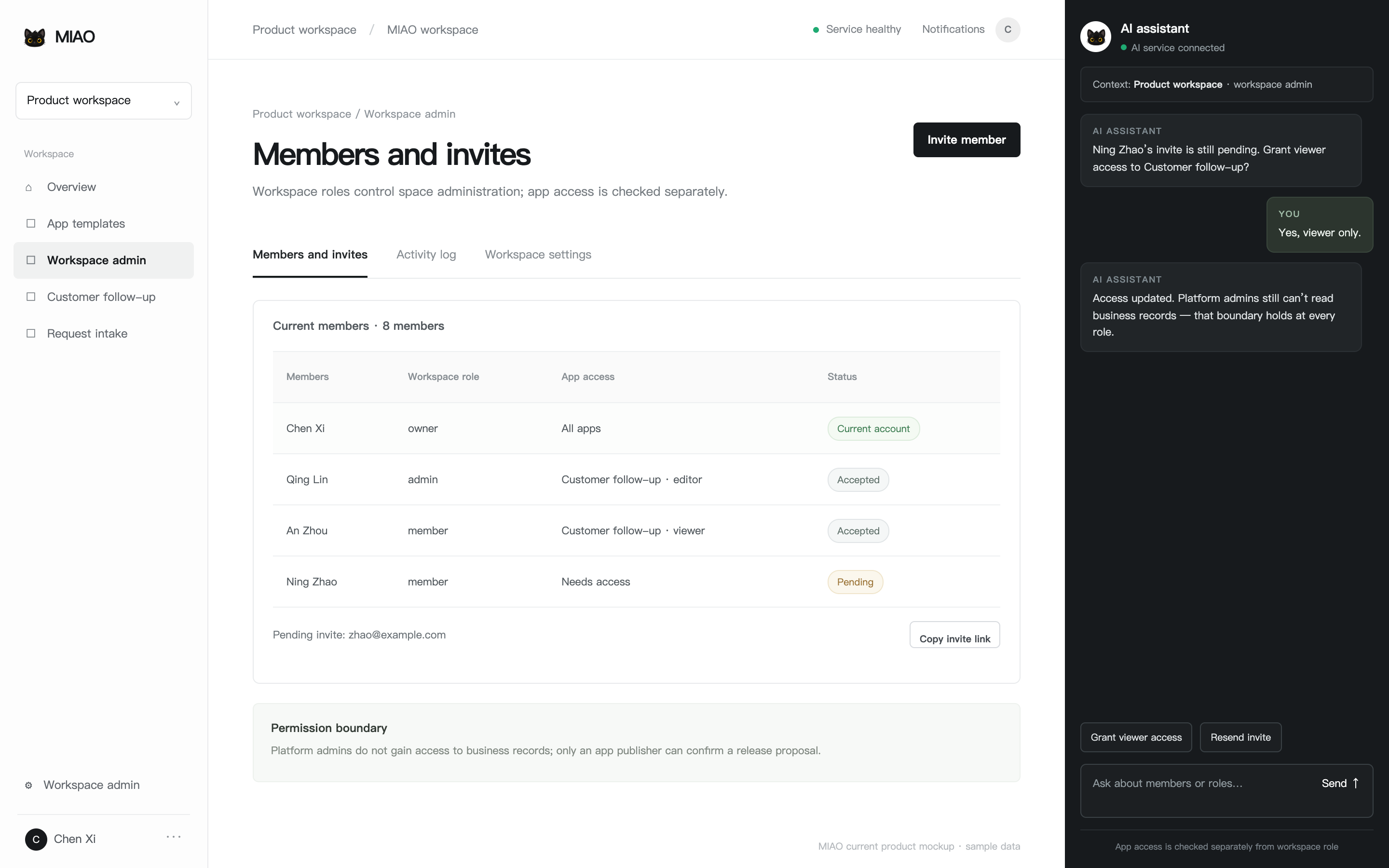Image resolution: width=1389 pixels, height=868 pixels.
Task: Click the Ning Zhao member name
Action: (x=312, y=582)
